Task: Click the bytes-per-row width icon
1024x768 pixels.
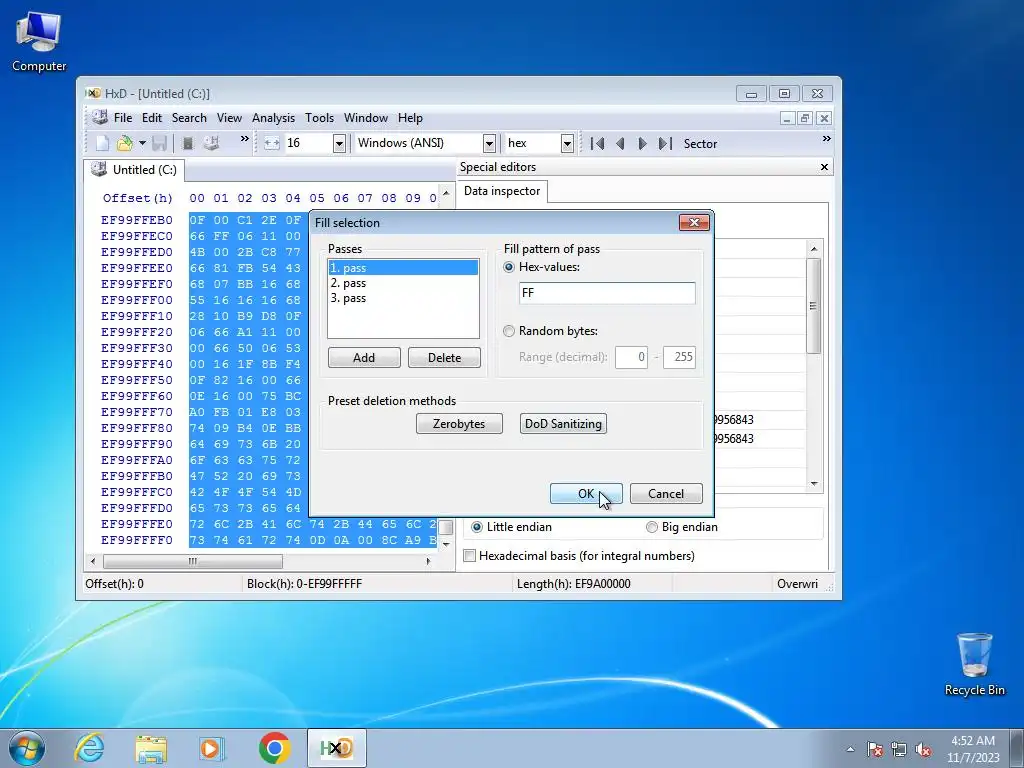Action: click(x=272, y=143)
